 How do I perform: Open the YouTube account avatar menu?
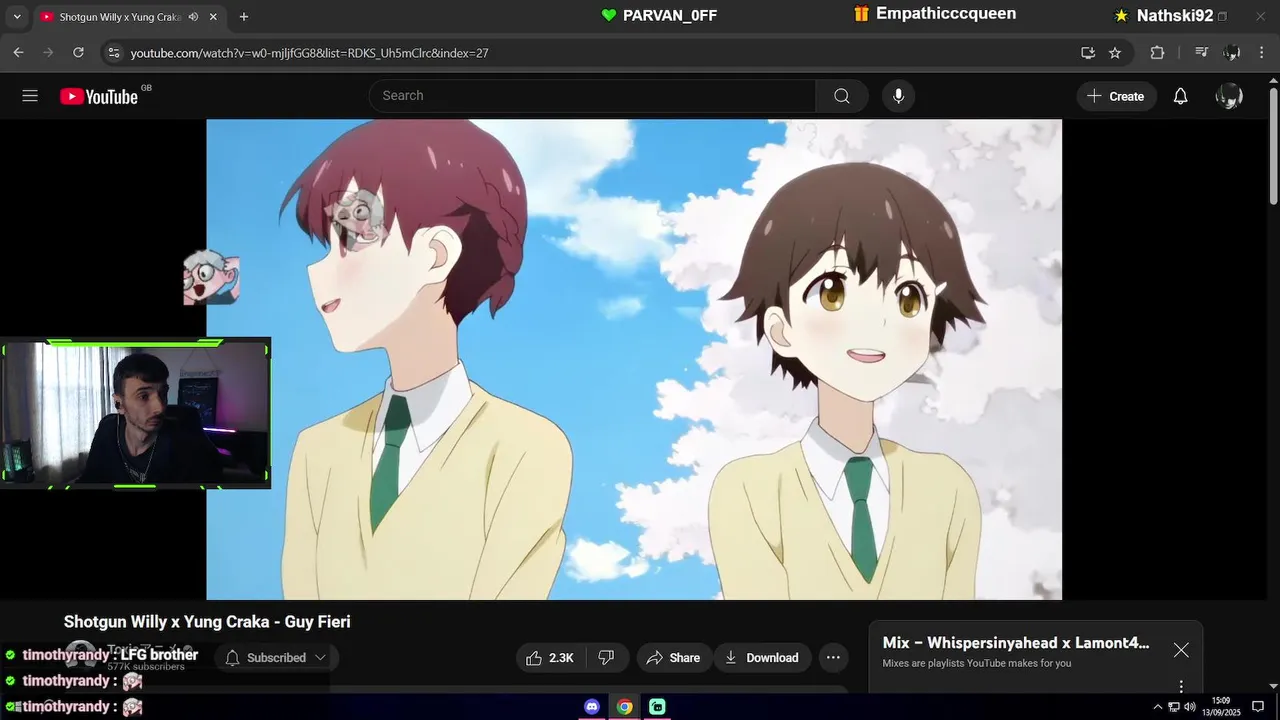(x=1229, y=96)
